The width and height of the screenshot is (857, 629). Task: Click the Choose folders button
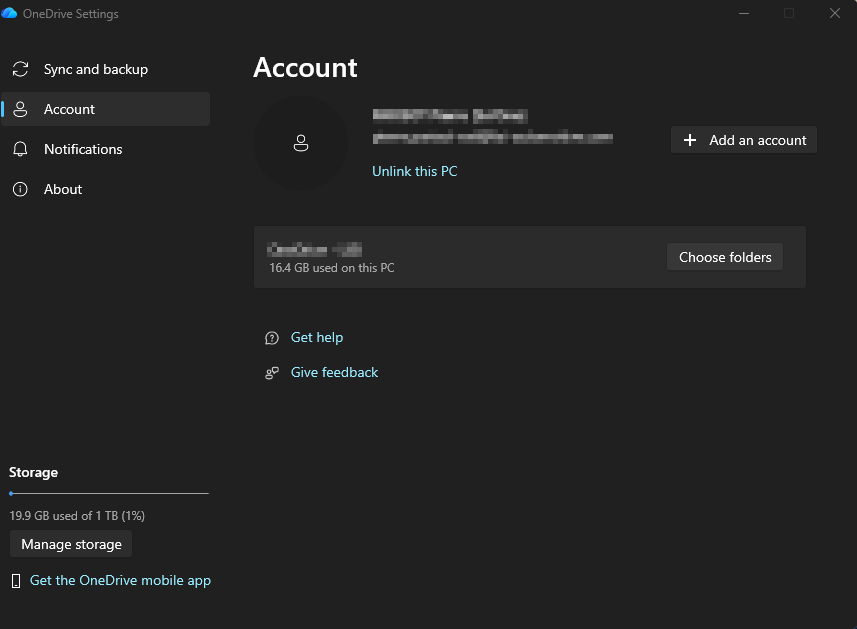coord(725,257)
